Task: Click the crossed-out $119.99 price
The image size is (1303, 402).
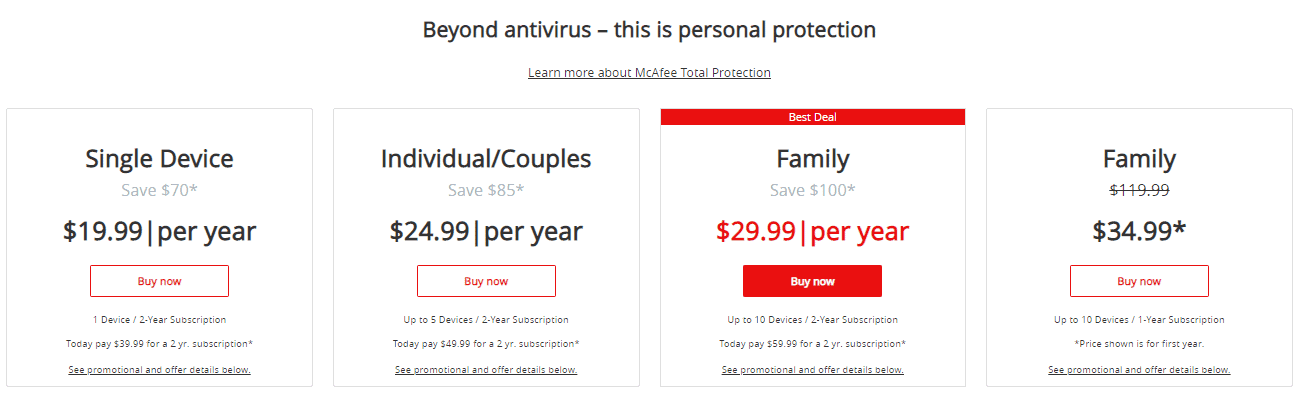Action: coord(1139,190)
